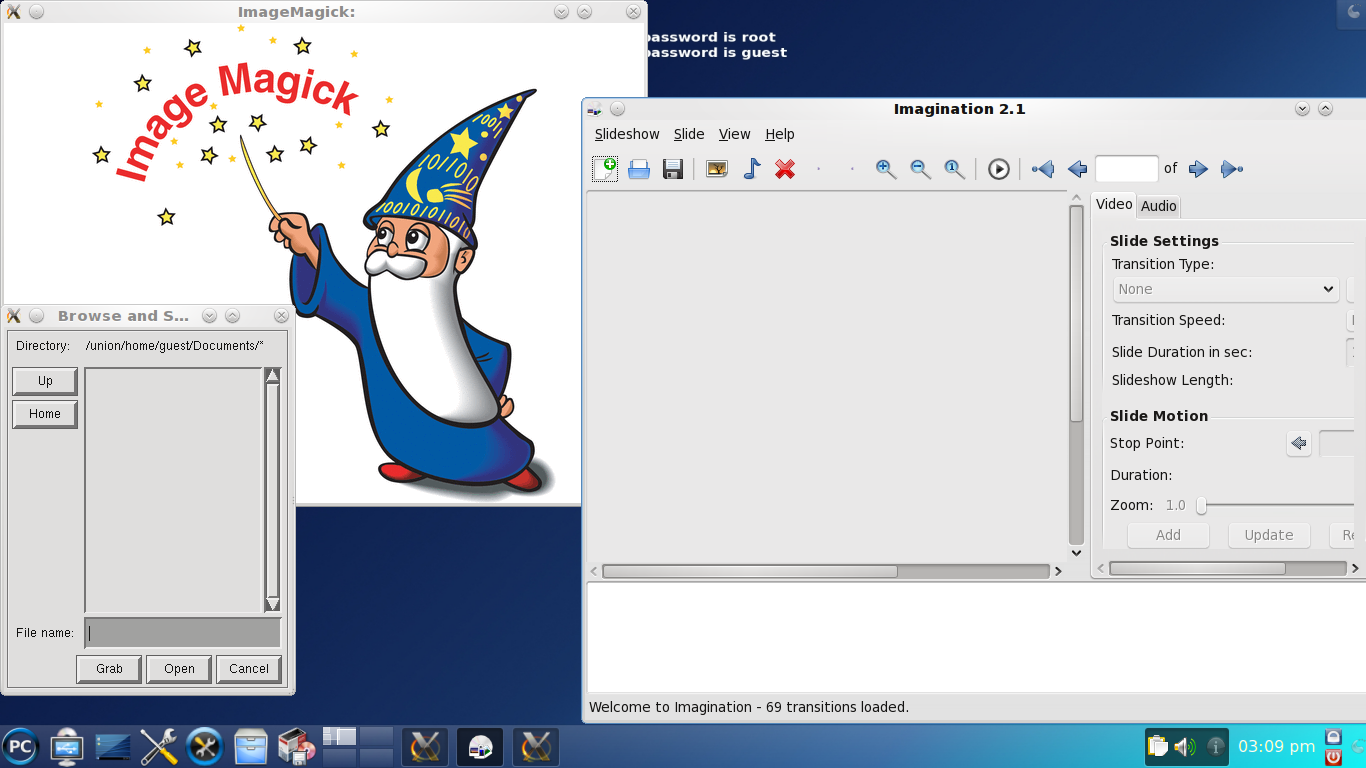Click the zoom in magnifier icon
Image resolution: width=1366 pixels, height=768 pixels.
886,169
